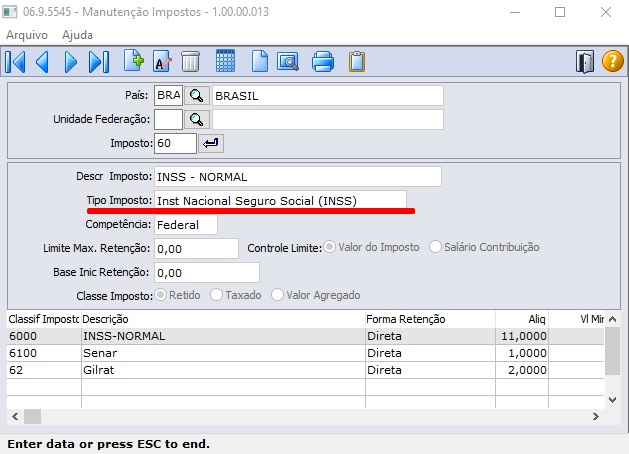Select Valor do Imposto radio option
This screenshot has width=629, height=454.
pyautogui.click(x=330, y=247)
